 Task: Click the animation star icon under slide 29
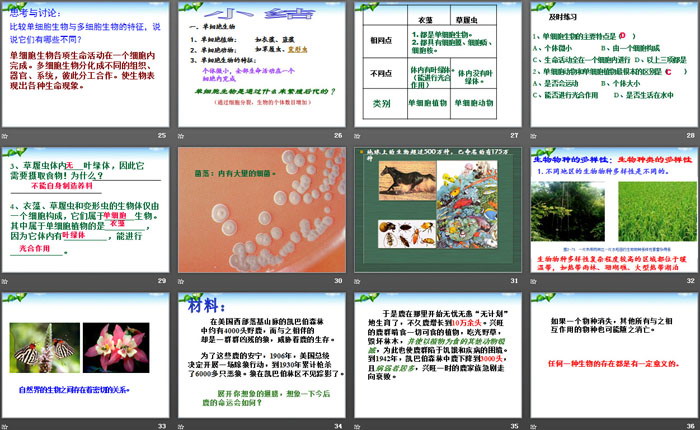pyautogui.click(x=8, y=282)
